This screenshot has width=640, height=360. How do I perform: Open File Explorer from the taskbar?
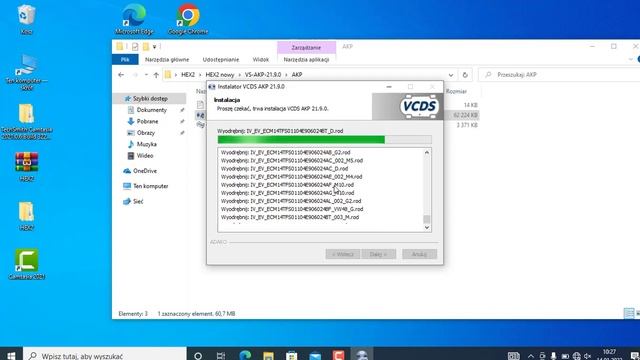click(x=268, y=356)
